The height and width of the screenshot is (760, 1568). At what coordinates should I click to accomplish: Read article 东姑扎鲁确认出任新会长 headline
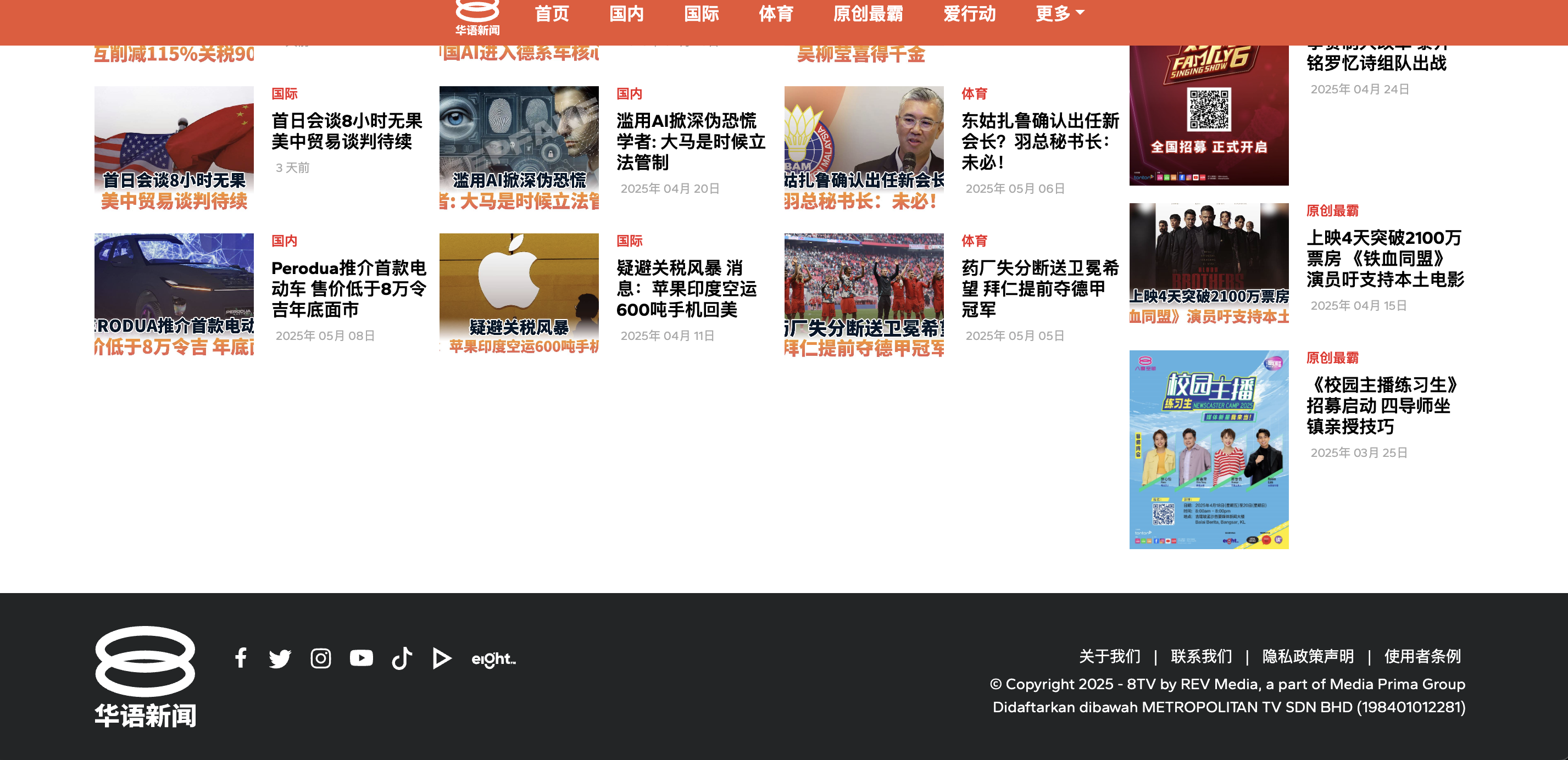[x=1040, y=142]
